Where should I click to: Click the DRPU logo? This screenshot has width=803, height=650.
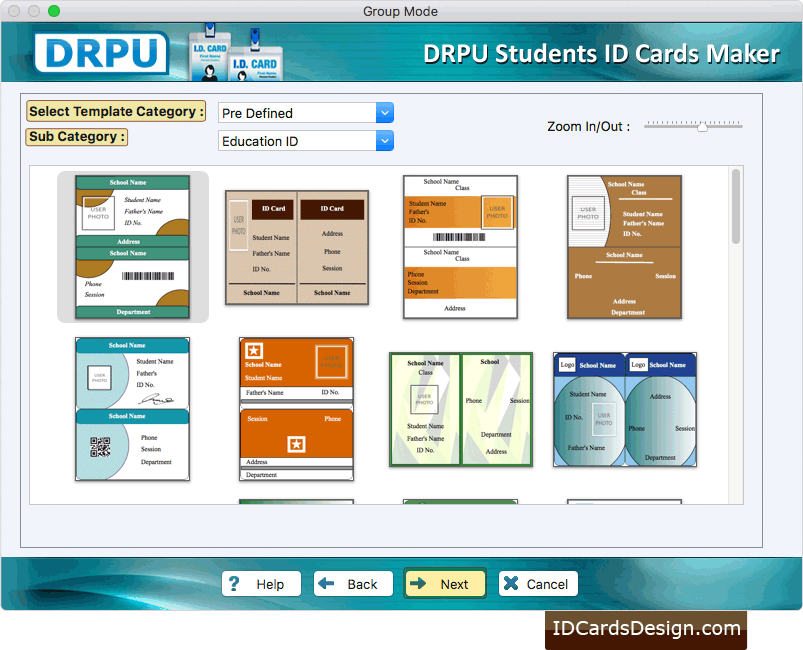[101, 53]
